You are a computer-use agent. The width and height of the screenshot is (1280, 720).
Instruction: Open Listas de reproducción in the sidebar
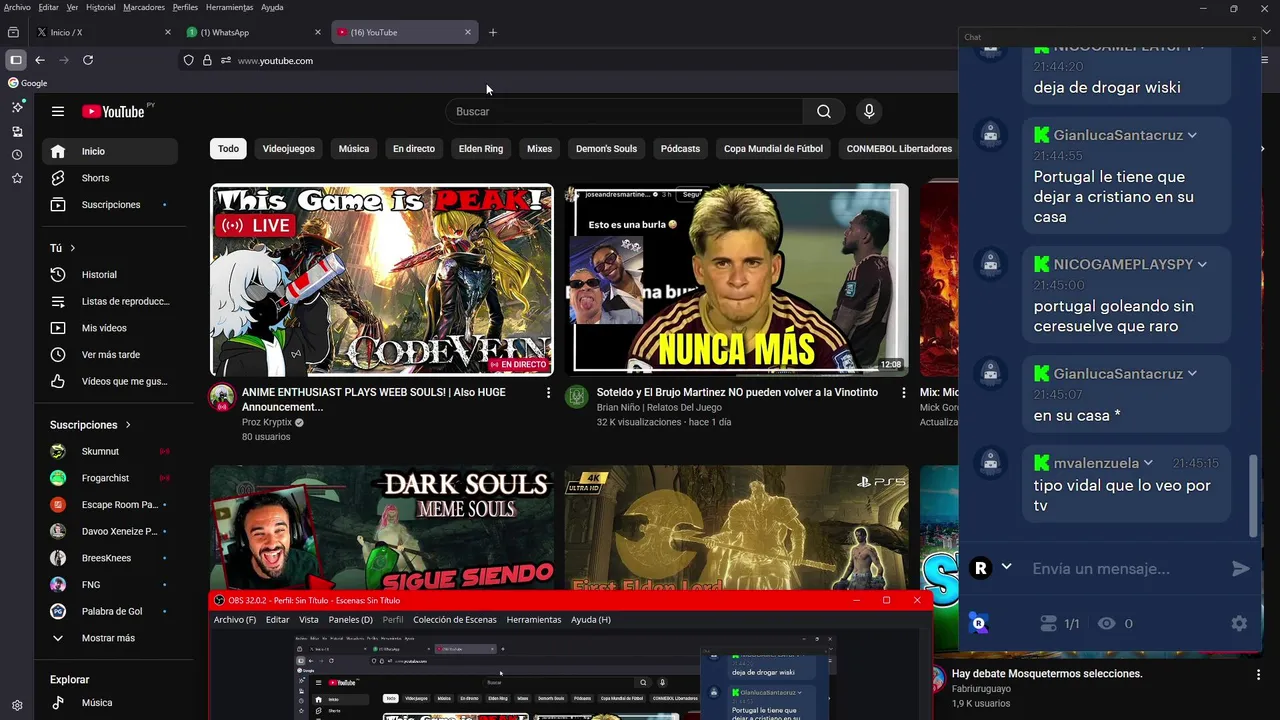pyautogui.click(x=110, y=301)
